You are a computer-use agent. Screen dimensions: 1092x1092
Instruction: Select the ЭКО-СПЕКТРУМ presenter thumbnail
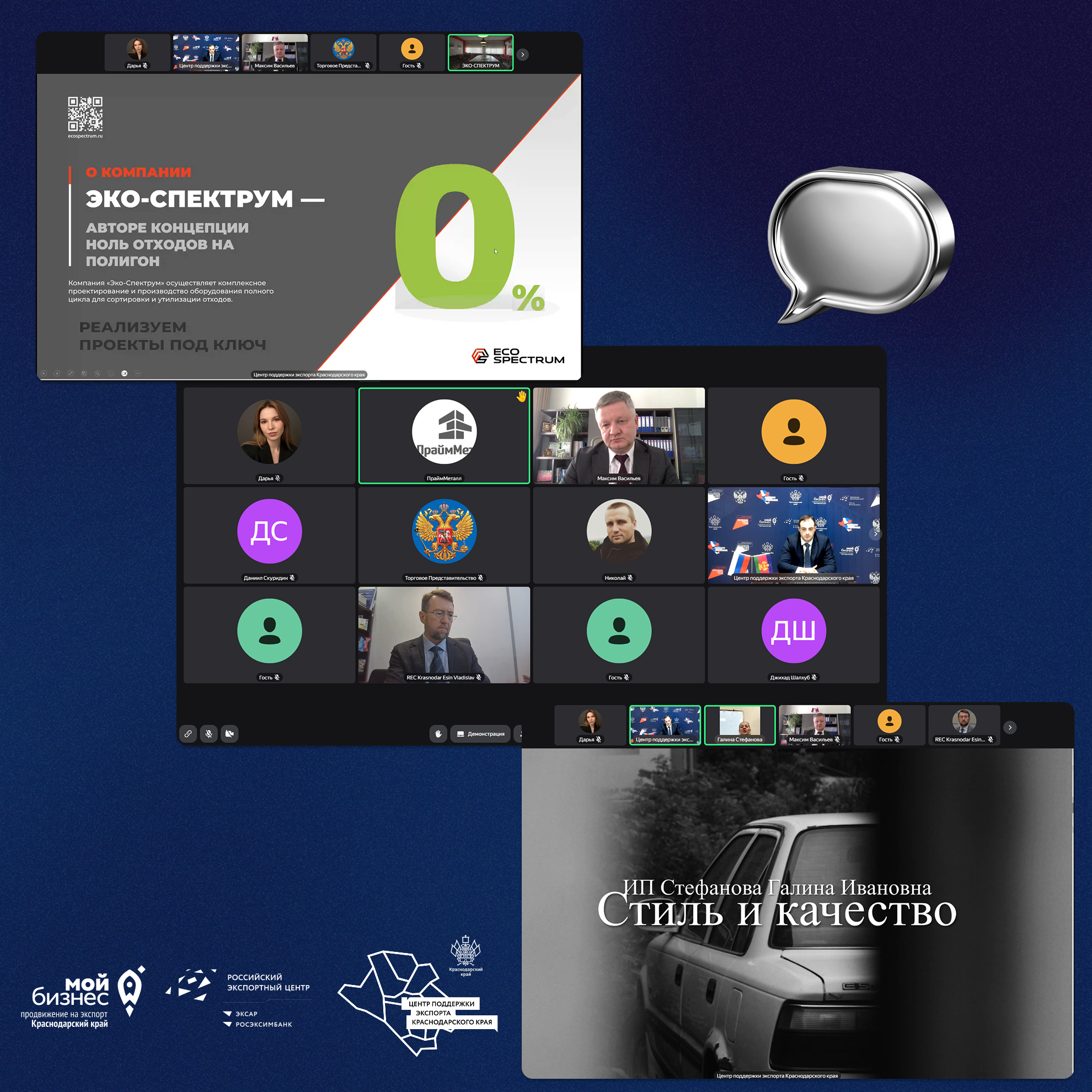(480, 52)
